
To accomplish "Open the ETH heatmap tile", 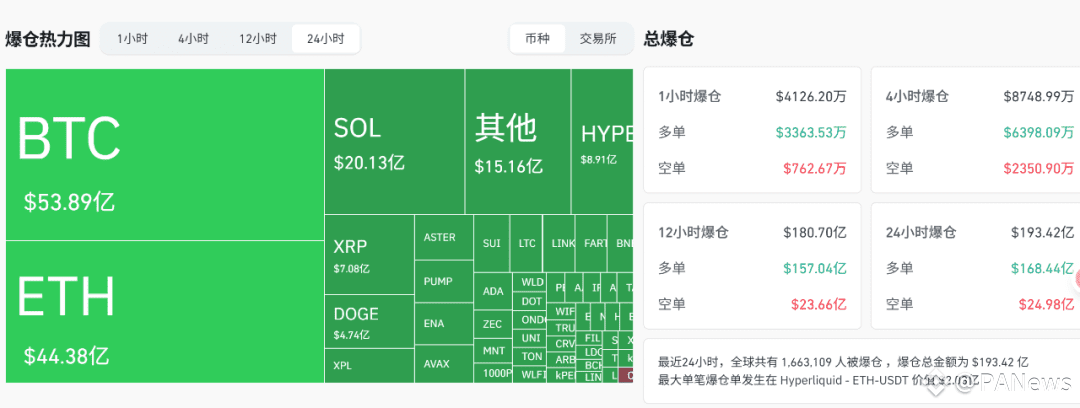I will point(165,312).
